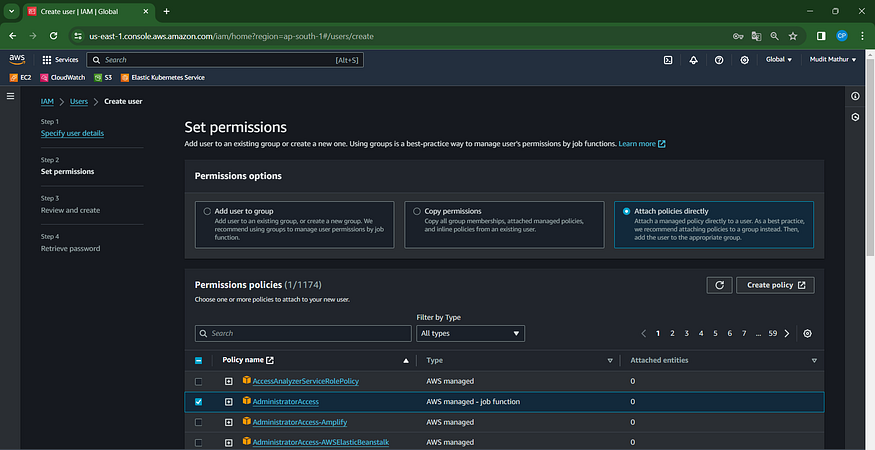This screenshot has width=875, height=450.
Task: Open S3 bookmark shortcut
Action: point(103,78)
